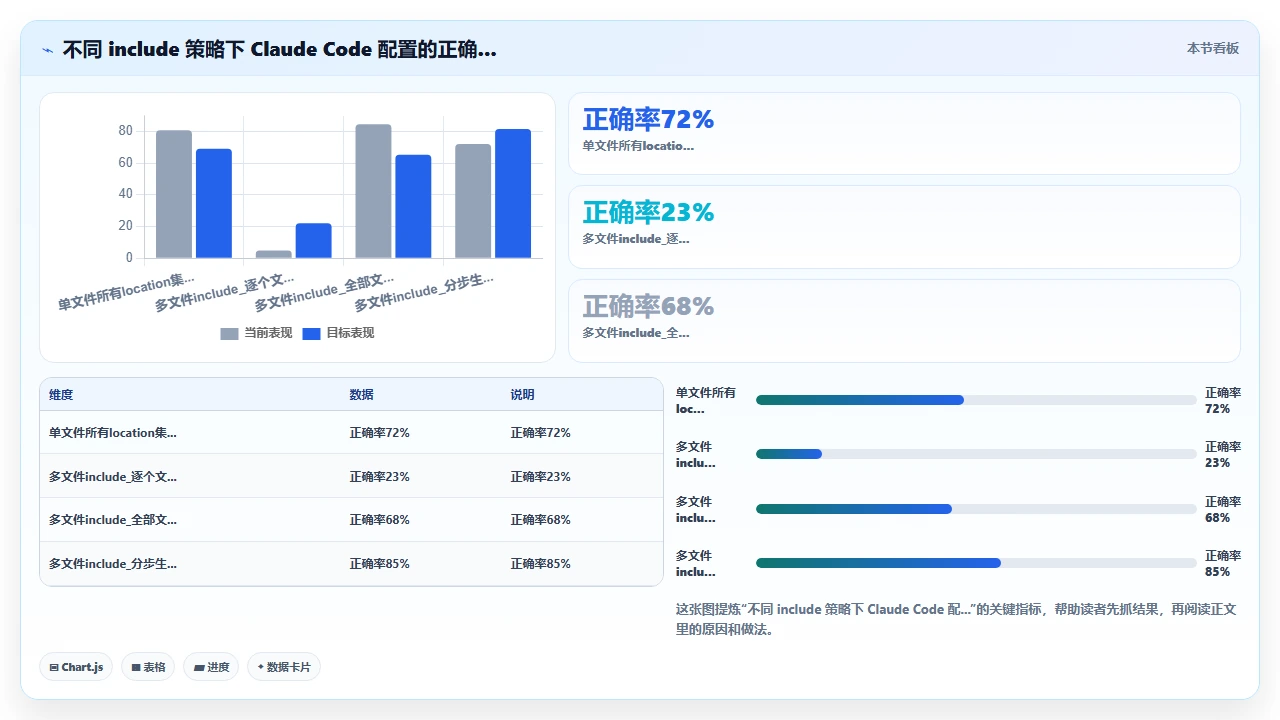Click the 85% progress bar
Screen dimensions: 1280x720
point(976,563)
